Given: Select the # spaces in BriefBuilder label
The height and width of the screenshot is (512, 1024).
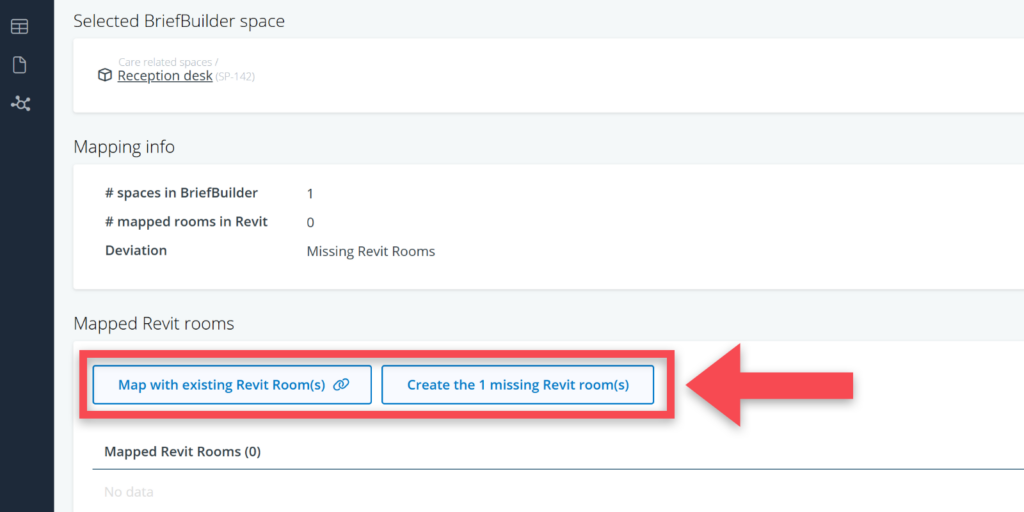Looking at the screenshot, I should (181, 193).
